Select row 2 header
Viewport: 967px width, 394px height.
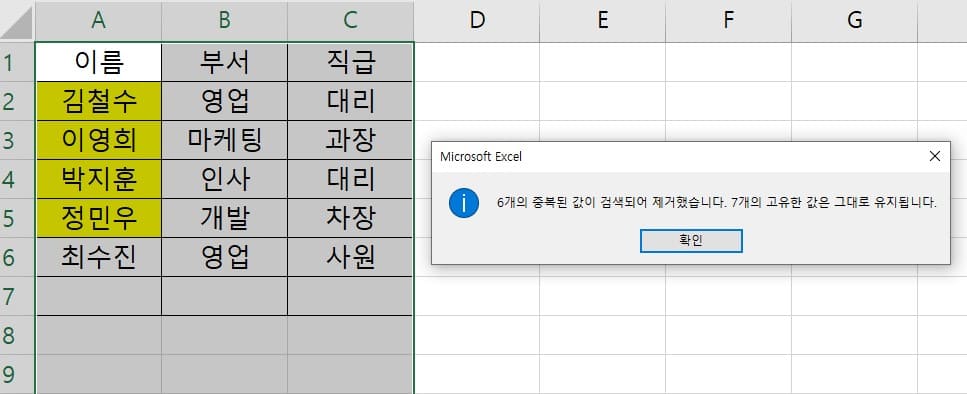tap(17, 101)
